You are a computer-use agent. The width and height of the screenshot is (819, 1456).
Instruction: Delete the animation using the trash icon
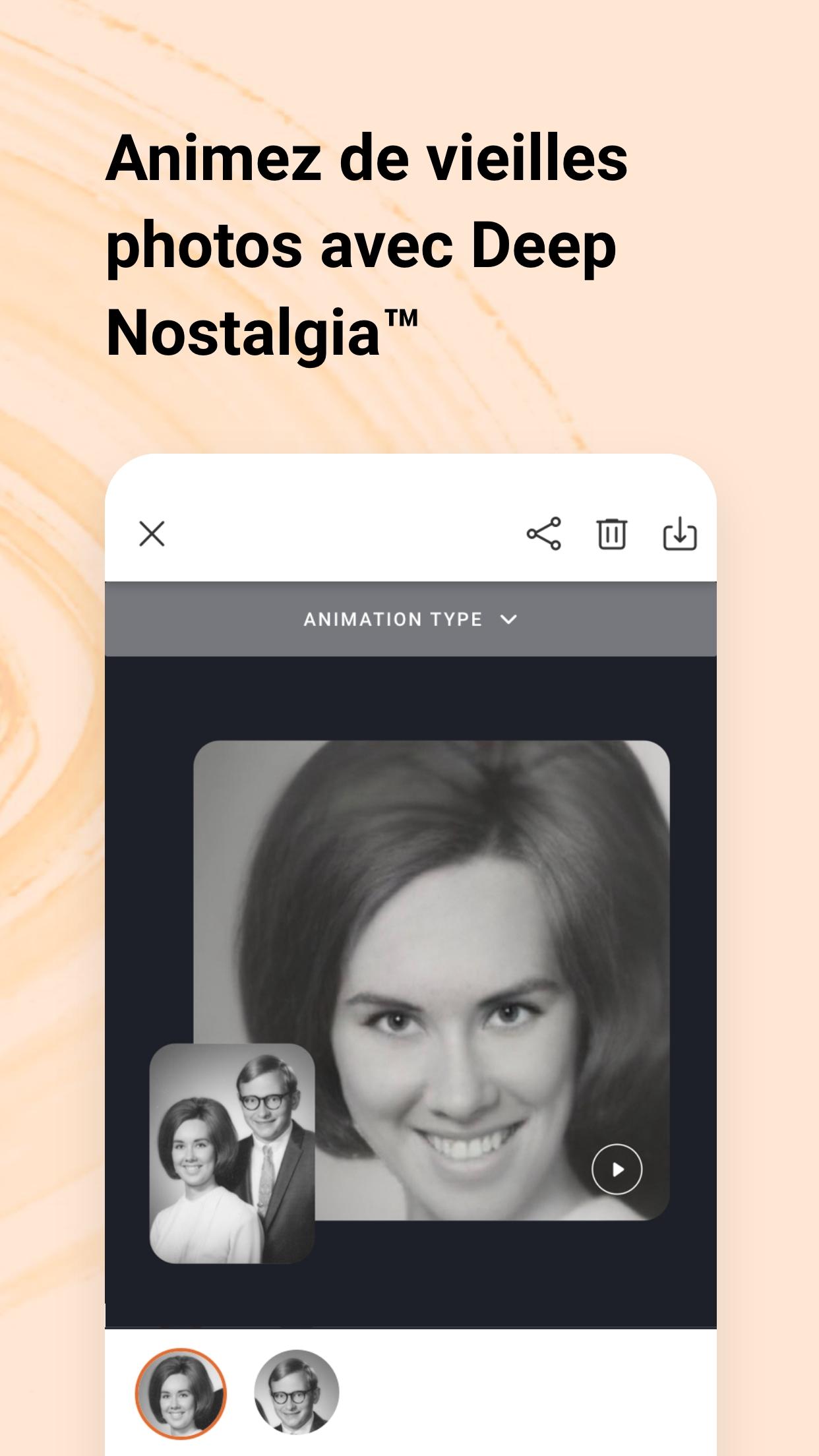pos(612,533)
